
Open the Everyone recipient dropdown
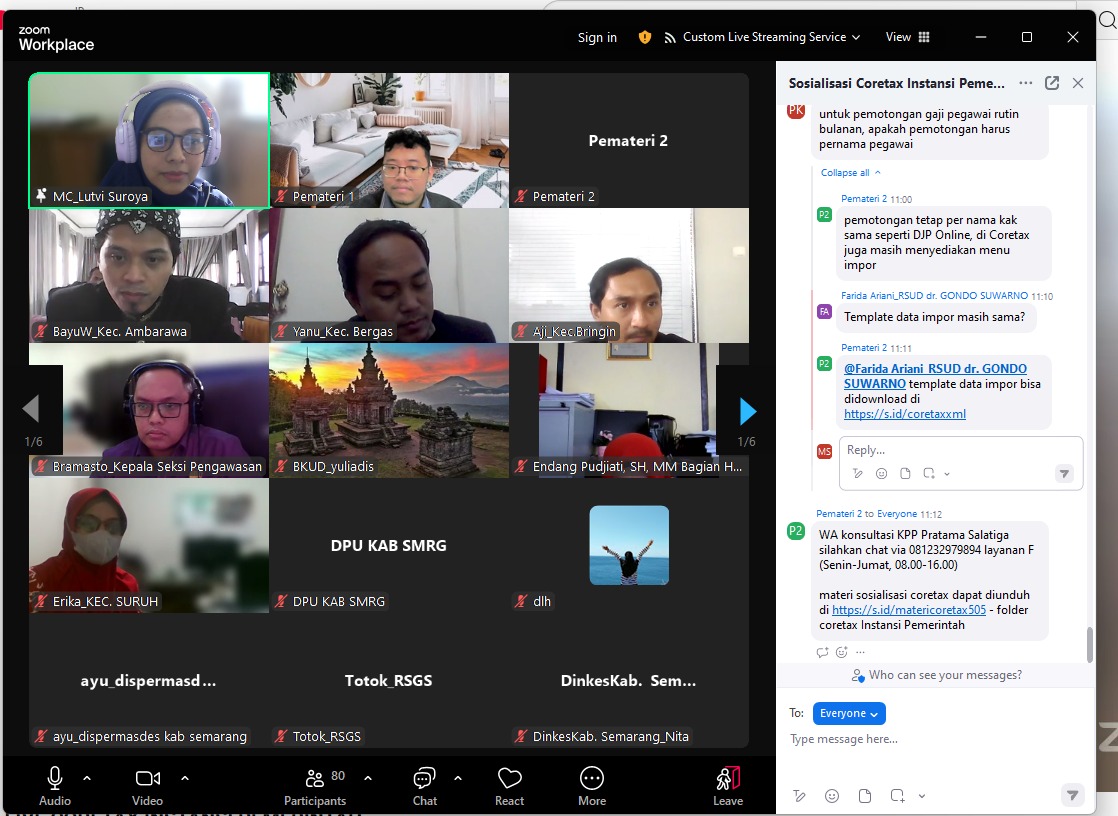[849, 713]
